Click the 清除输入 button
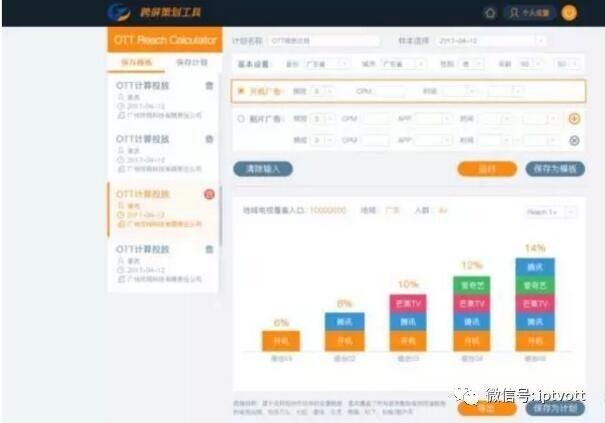The height and width of the screenshot is (423, 605). coord(263,169)
